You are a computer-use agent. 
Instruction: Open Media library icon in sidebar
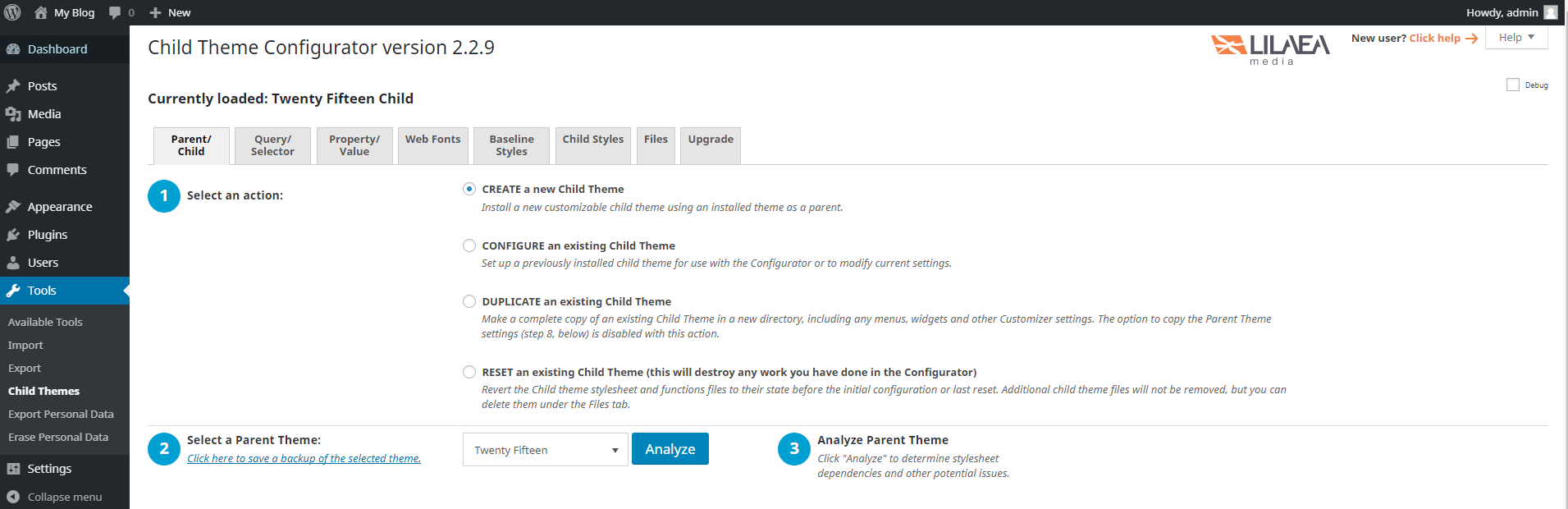click(x=13, y=114)
